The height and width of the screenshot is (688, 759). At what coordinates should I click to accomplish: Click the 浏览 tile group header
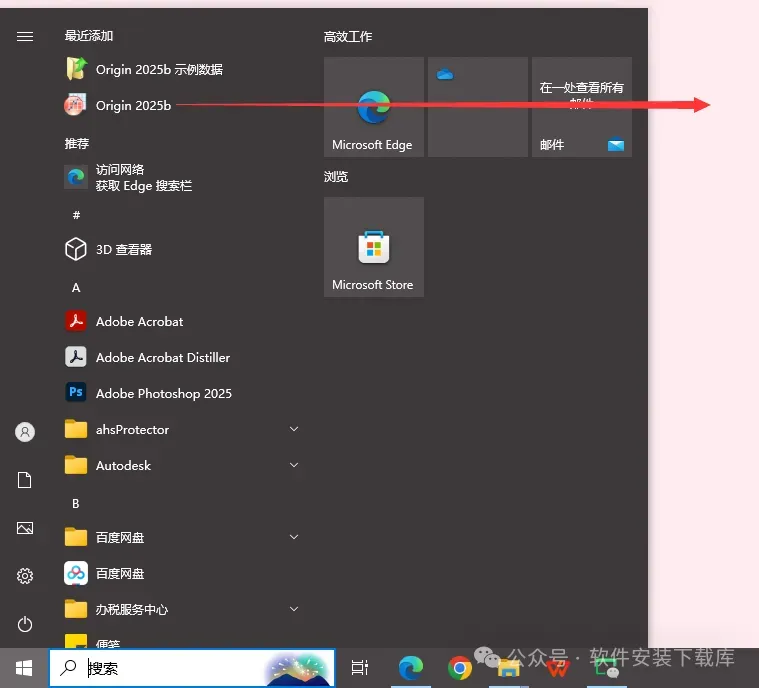click(x=336, y=176)
